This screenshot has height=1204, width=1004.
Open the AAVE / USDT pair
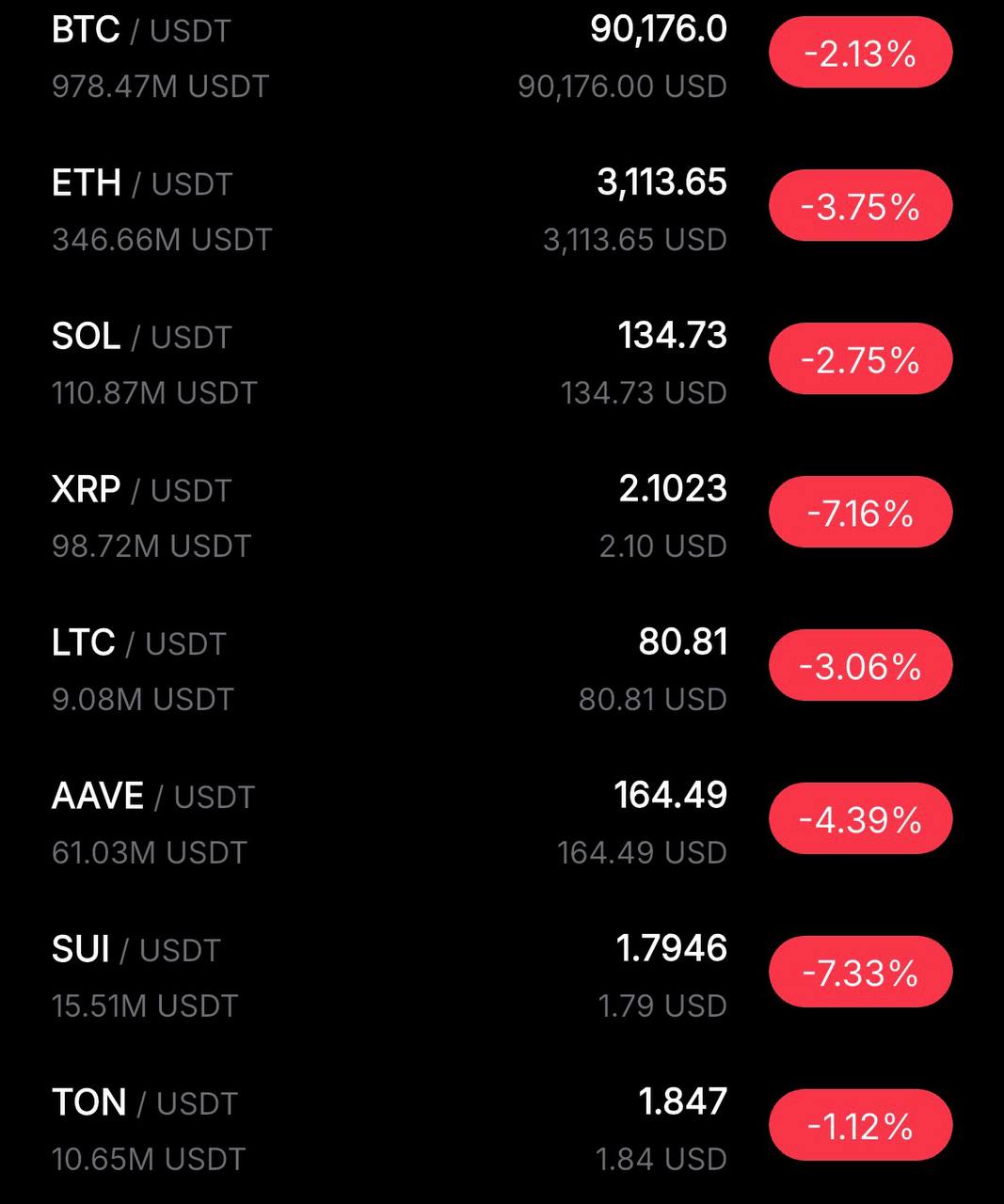tap(153, 797)
